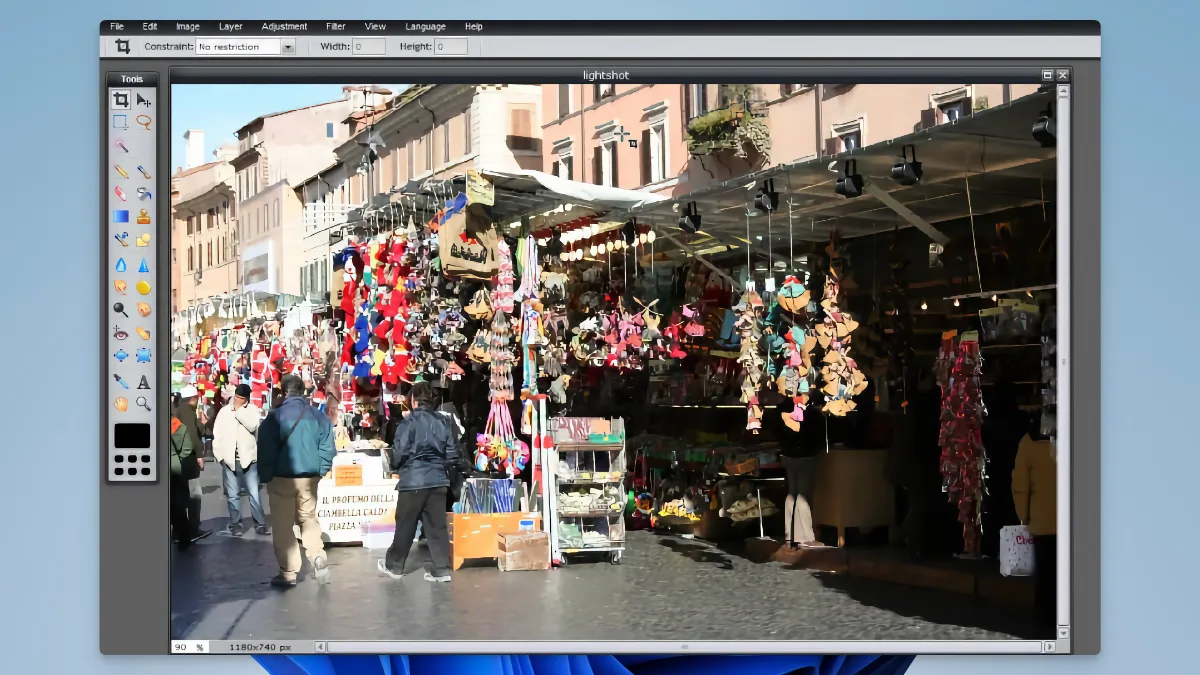The height and width of the screenshot is (675, 1200).
Task: Select the Eraser tool
Action: point(121,193)
